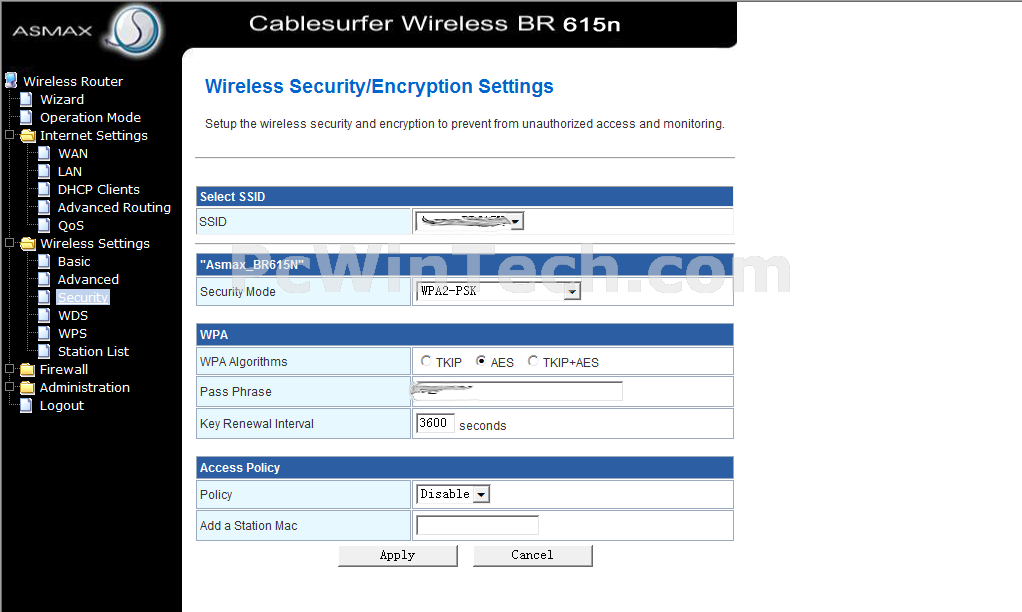Click the Wireless Settings label
Viewport: 1022px width, 612px height.
coord(95,244)
